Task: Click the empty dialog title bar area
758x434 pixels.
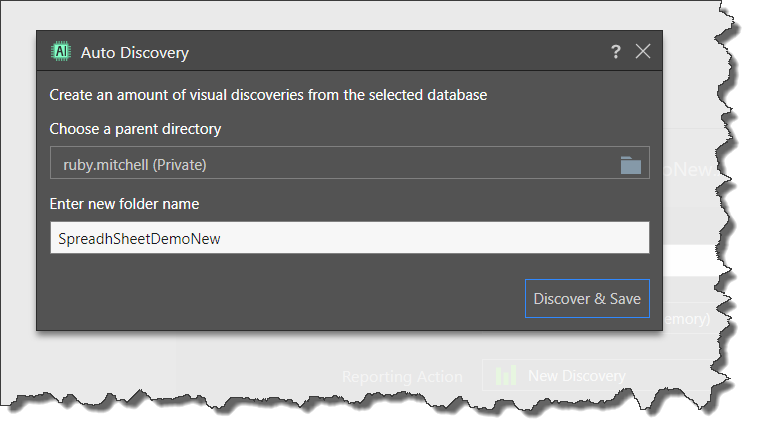Action: [x=396, y=51]
